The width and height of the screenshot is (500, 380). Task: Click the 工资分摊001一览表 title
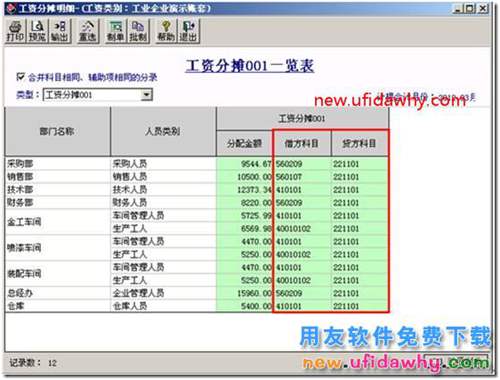coord(250,66)
